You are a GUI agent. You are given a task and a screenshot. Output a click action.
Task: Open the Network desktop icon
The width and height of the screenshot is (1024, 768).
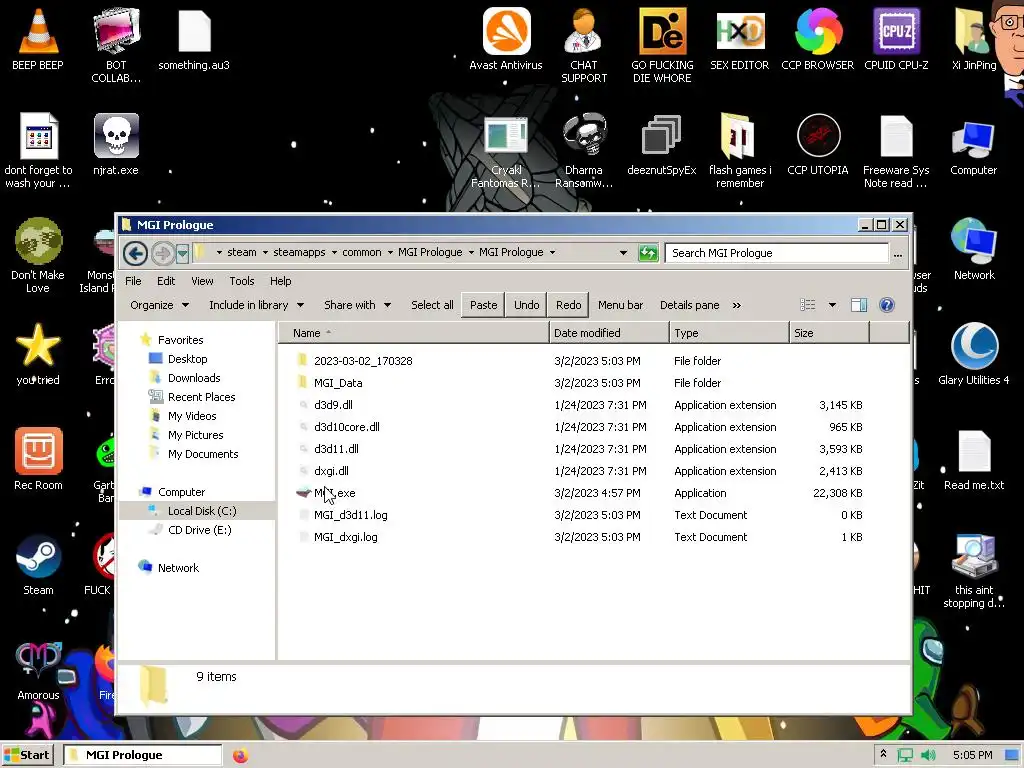point(974,249)
